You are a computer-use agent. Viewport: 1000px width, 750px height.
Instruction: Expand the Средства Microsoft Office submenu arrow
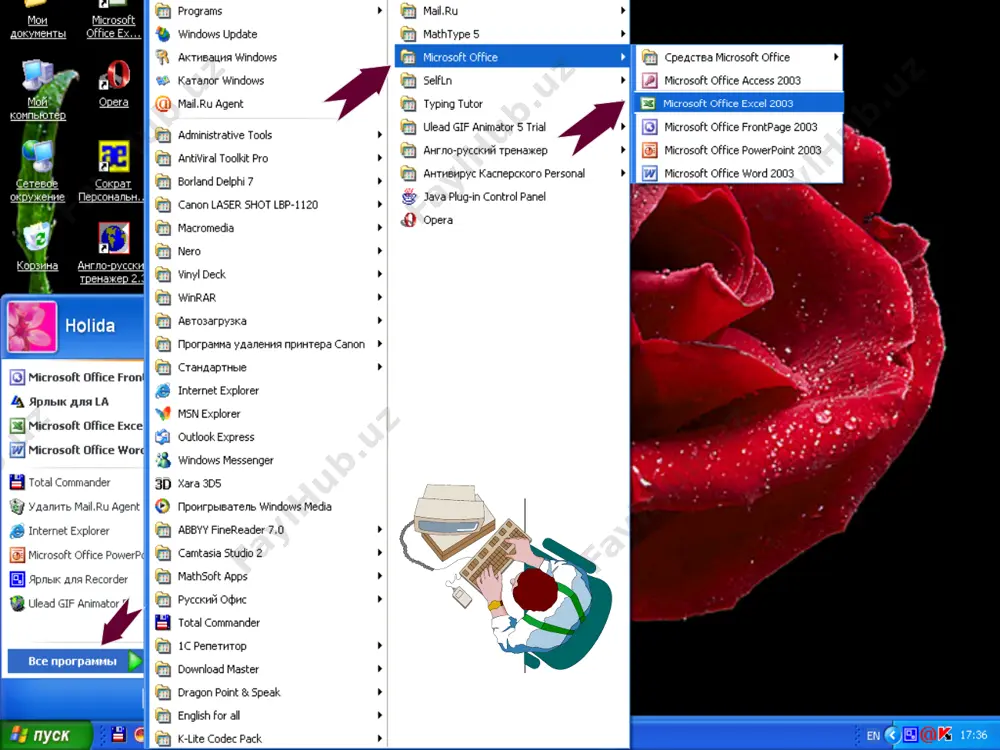pos(835,57)
